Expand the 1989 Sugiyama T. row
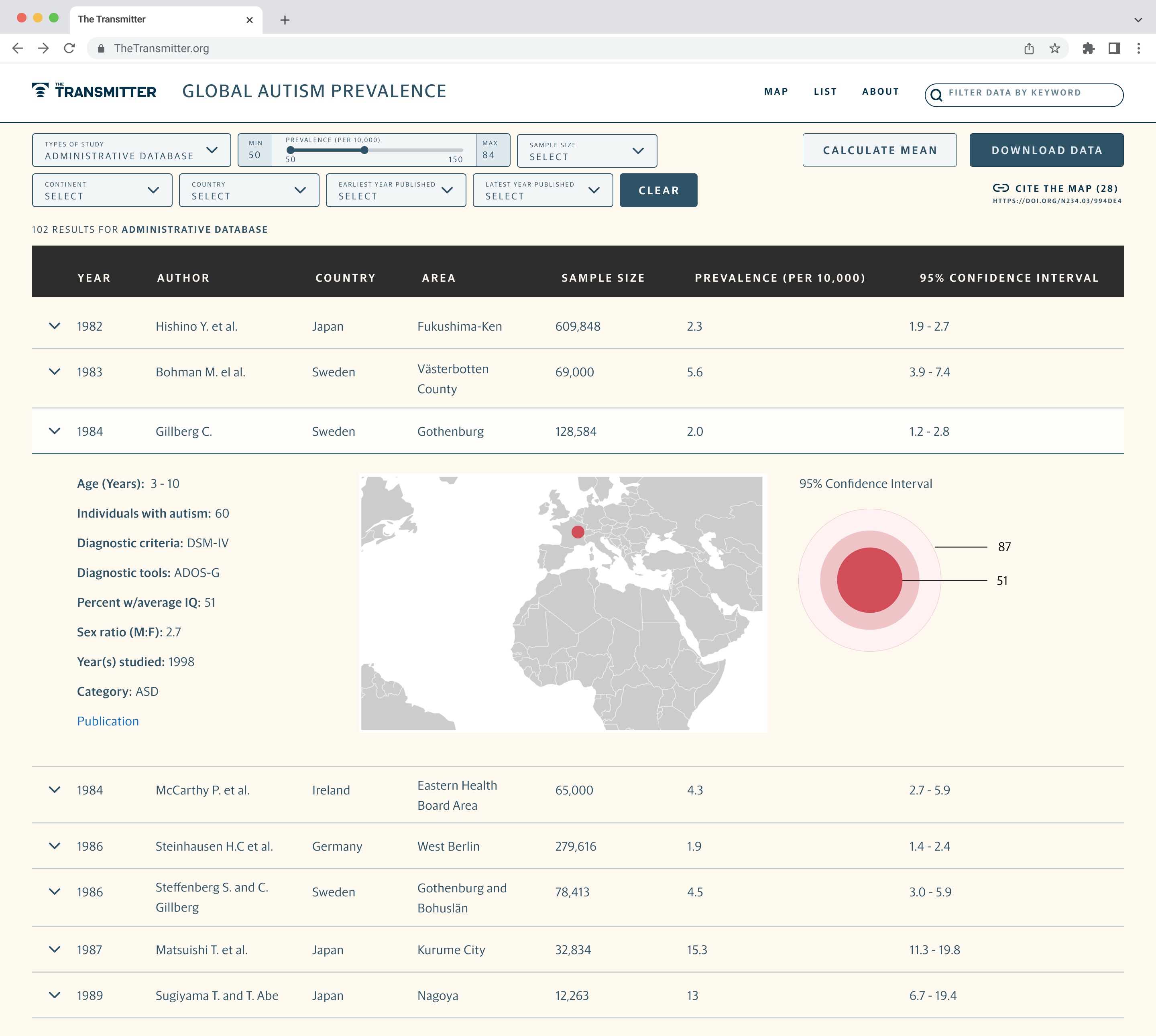 coord(55,995)
